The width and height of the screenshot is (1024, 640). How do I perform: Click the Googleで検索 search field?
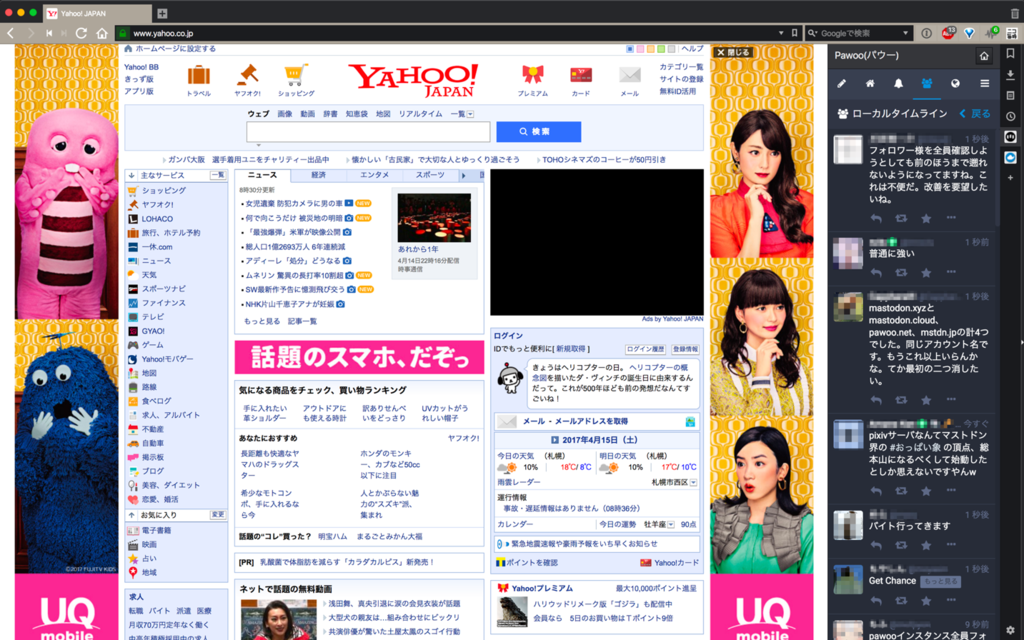coord(857,33)
